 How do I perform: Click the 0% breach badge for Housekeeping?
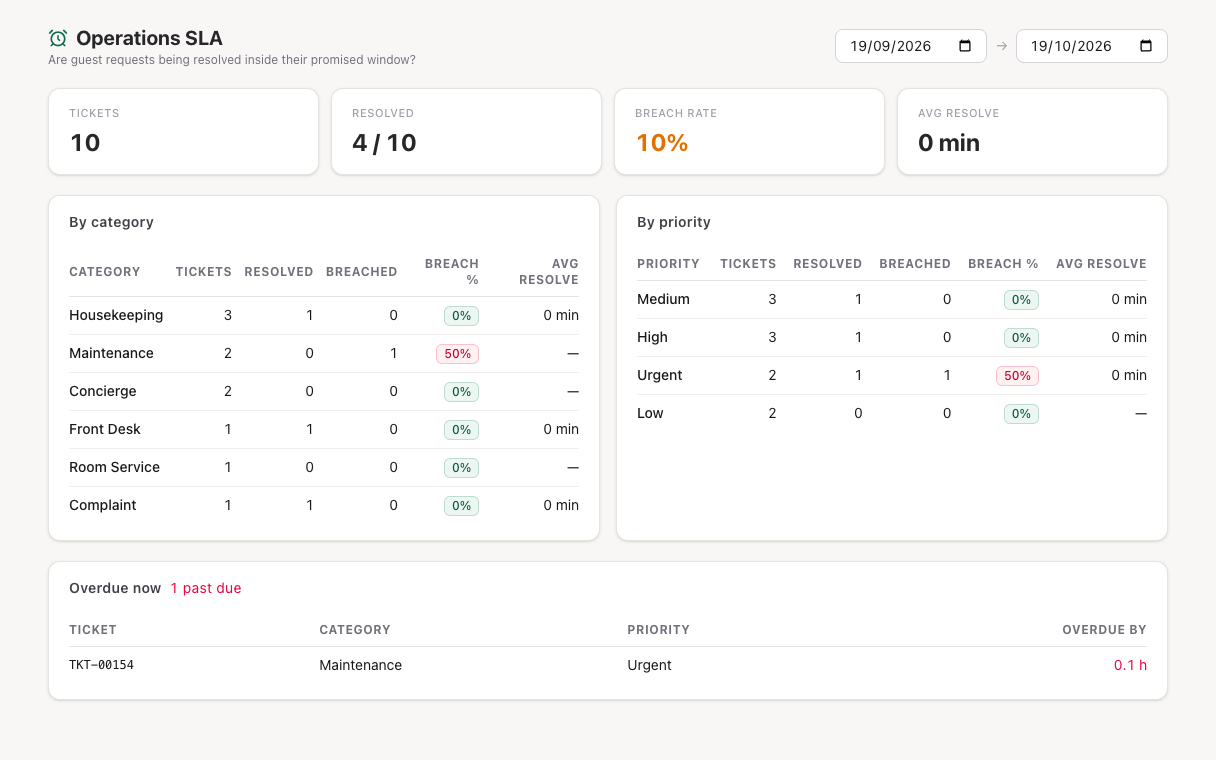[x=461, y=316]
